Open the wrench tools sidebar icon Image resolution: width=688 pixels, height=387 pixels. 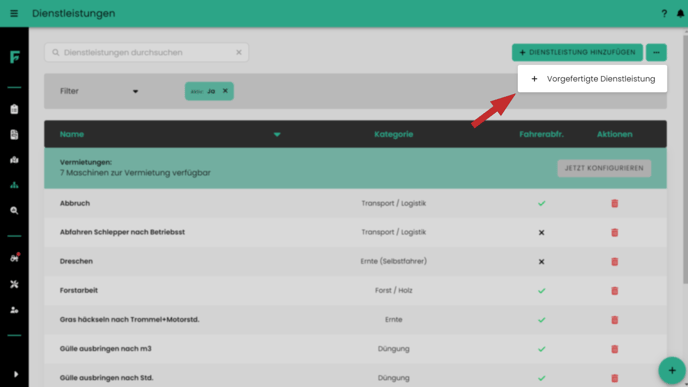pyautogui.click(x=14, y=284)
